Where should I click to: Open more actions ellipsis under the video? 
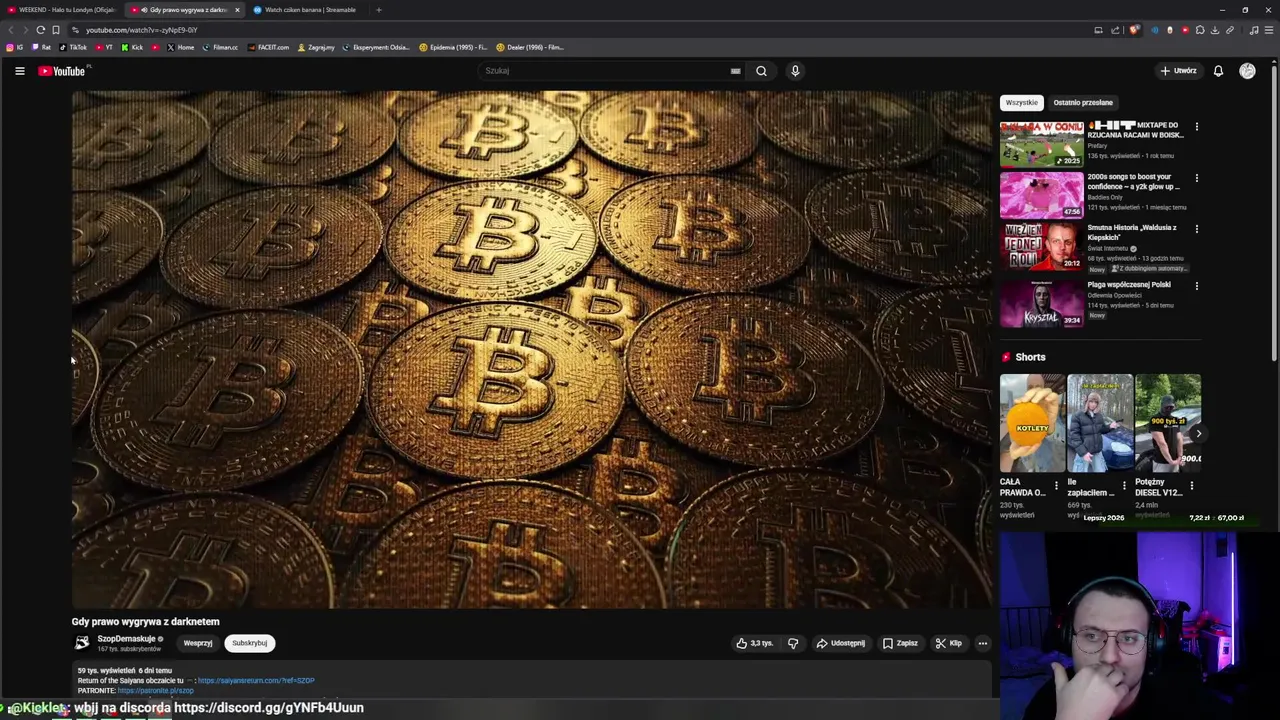(x=983, y=643)
